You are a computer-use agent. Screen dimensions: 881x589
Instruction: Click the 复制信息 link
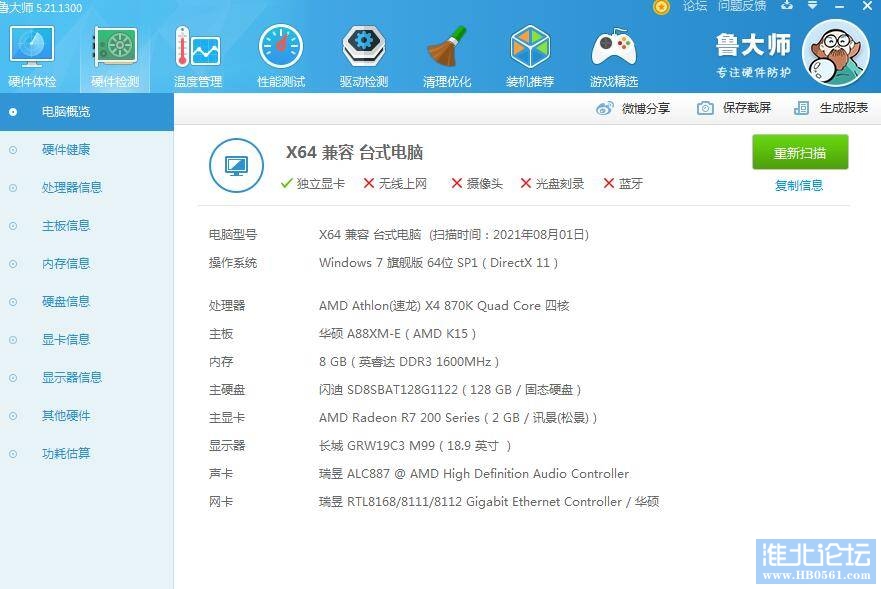(799, 185)
